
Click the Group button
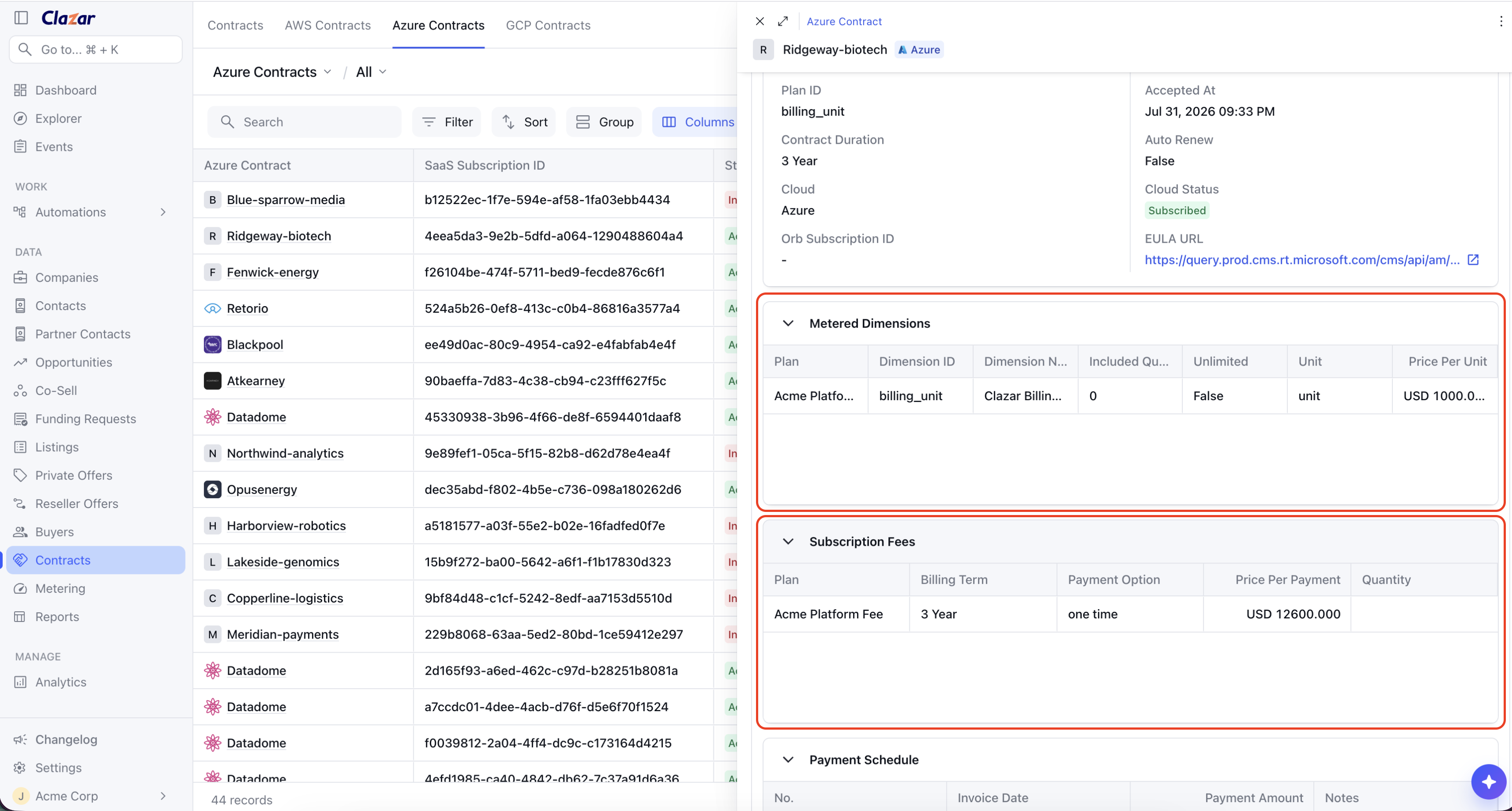(x=604, y=121)
